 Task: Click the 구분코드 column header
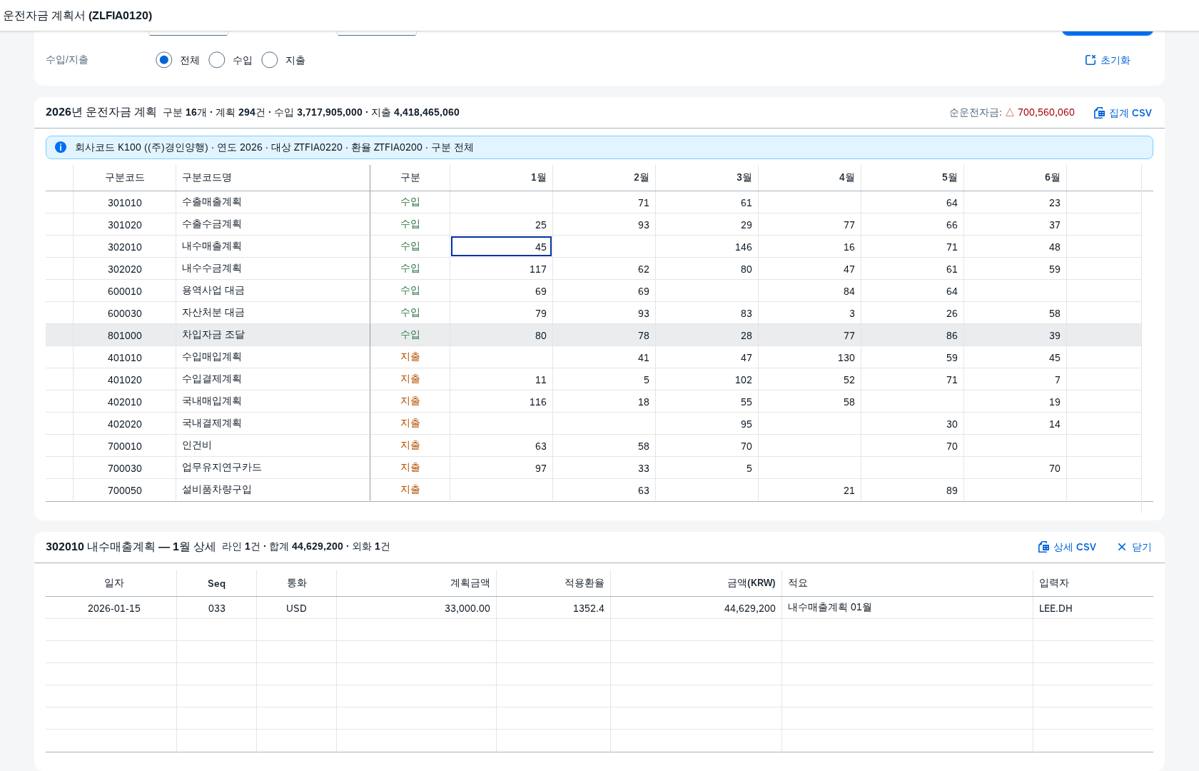125,177
